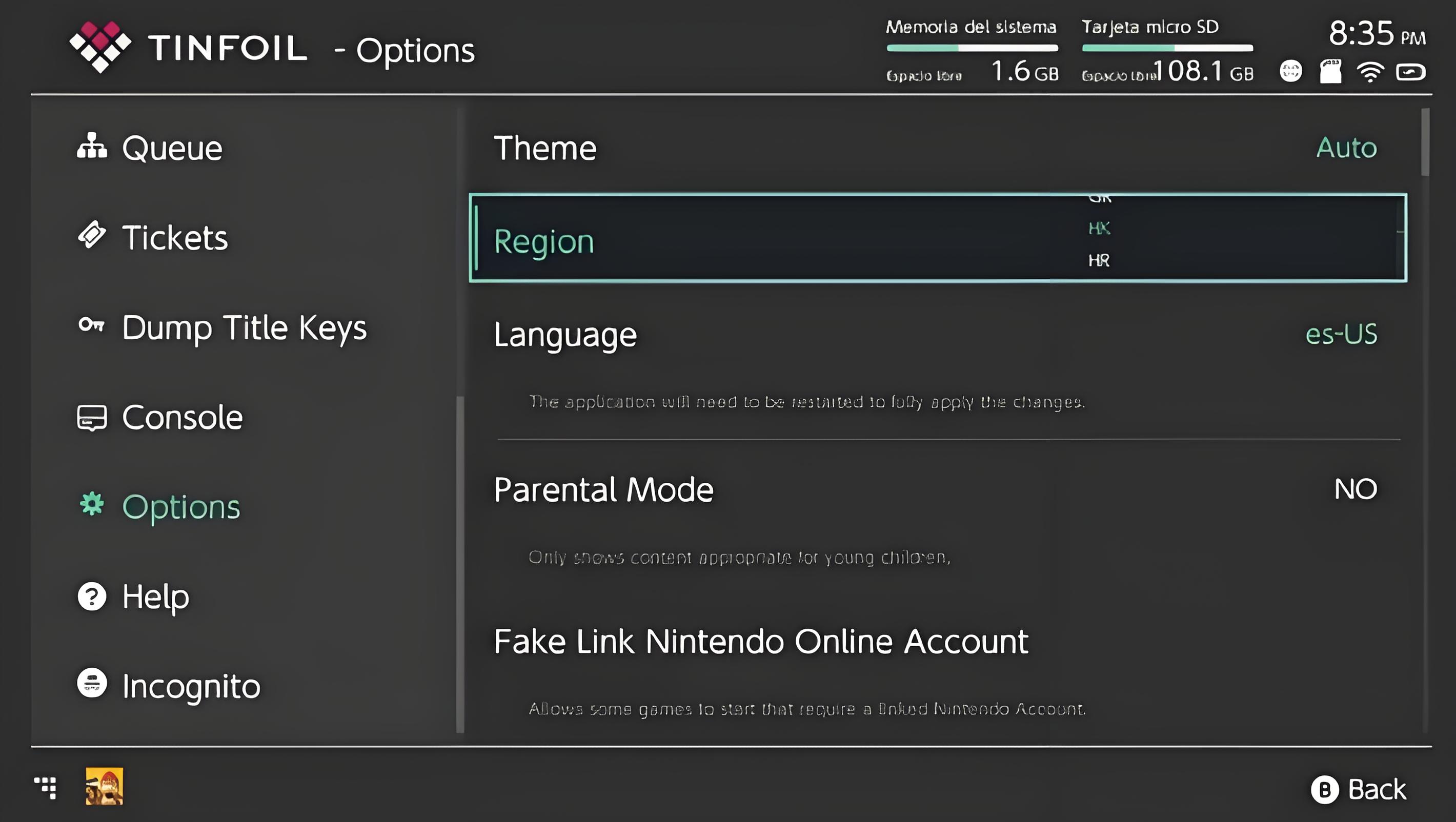Viewport: 1456px width, 822px height.
Task: Select HR in the Region list
Action: (1099, 260)
